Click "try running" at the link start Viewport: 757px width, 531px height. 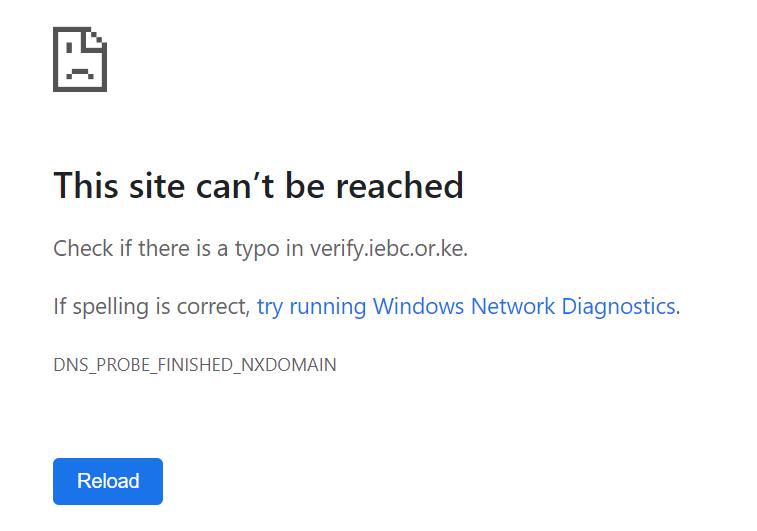click(311, 306)
